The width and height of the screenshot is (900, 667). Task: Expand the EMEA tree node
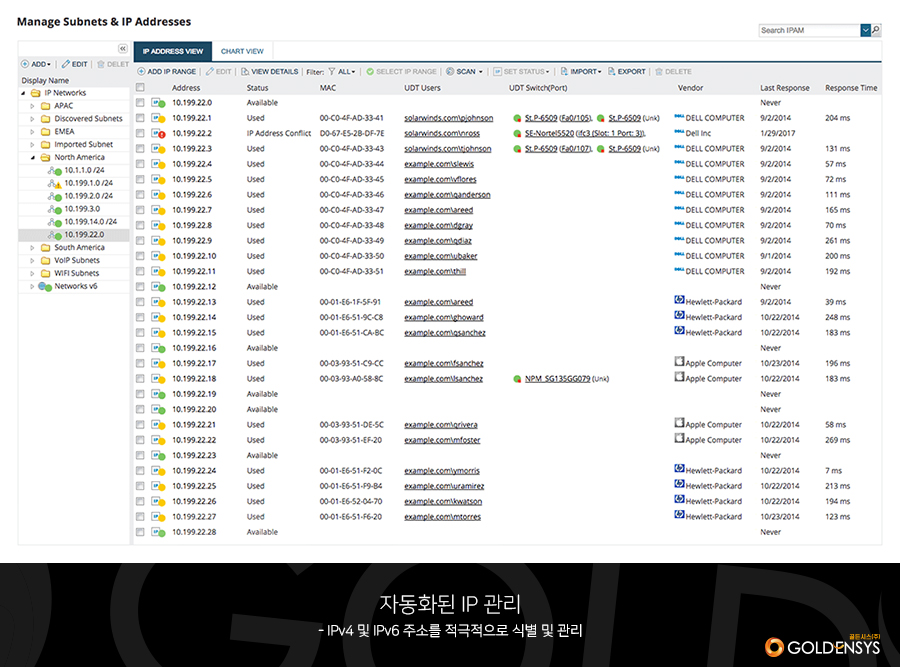(32, 132)
